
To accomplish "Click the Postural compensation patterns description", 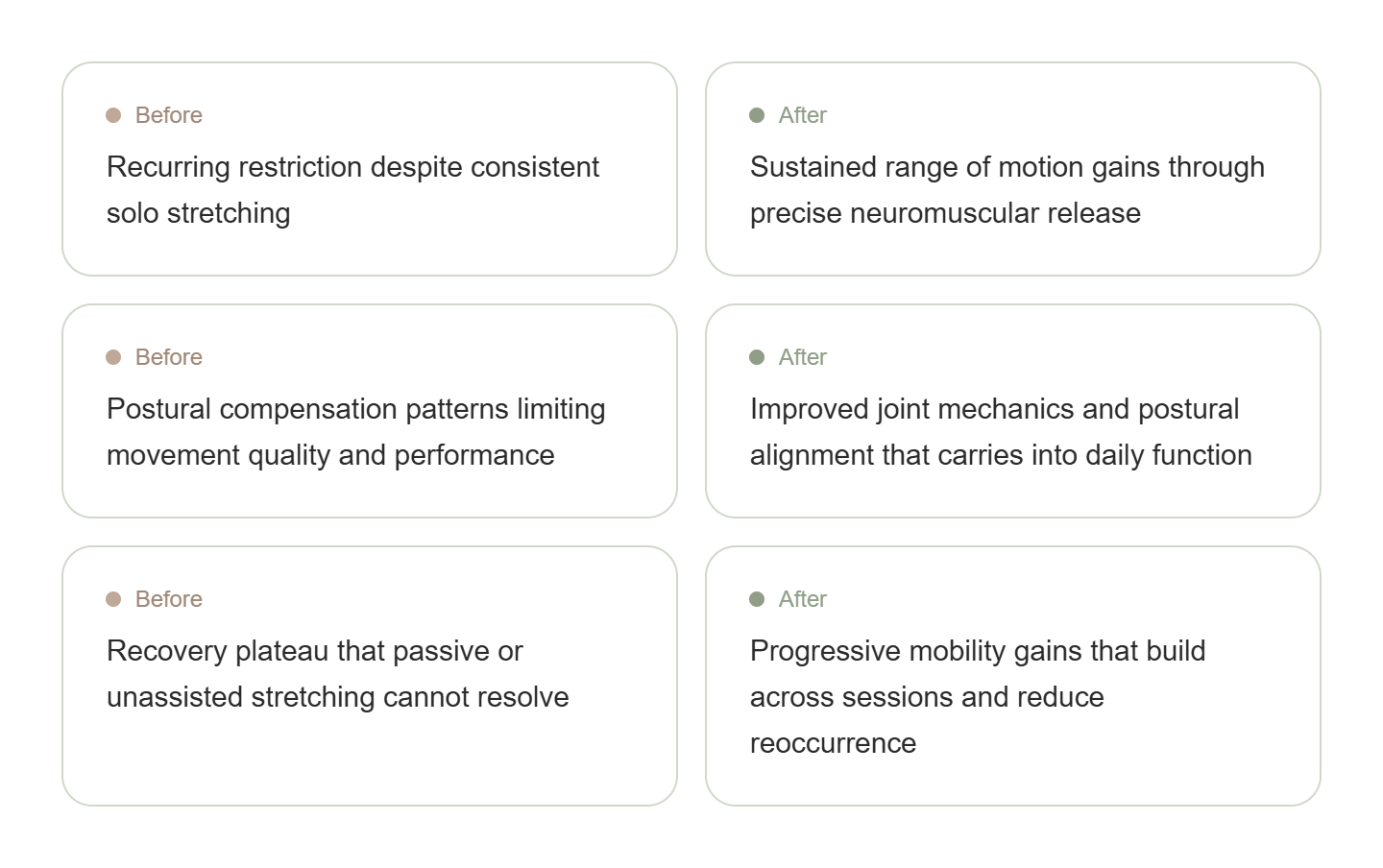I will coord(355,432).
